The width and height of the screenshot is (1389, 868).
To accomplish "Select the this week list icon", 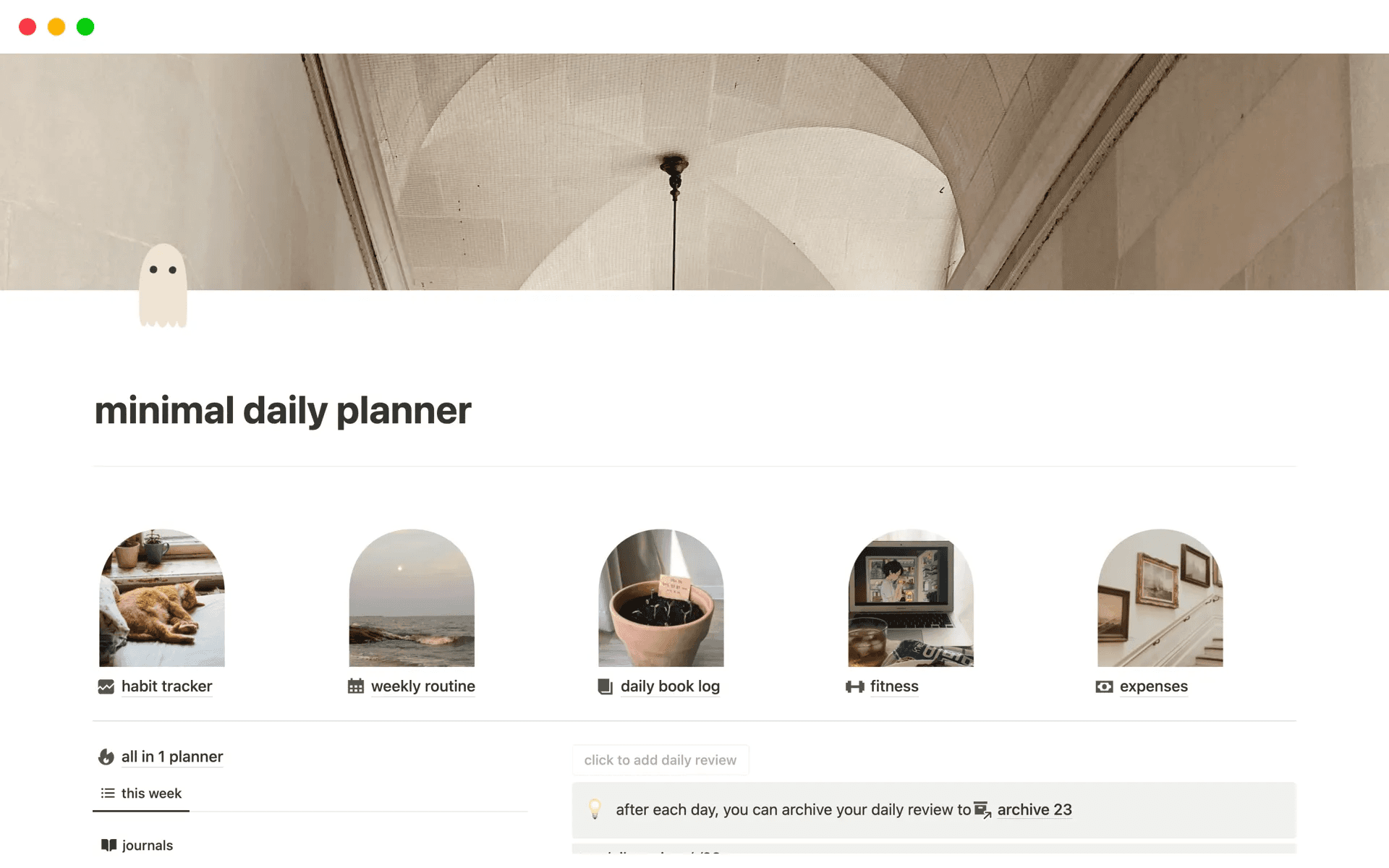I will pos(107,793).
